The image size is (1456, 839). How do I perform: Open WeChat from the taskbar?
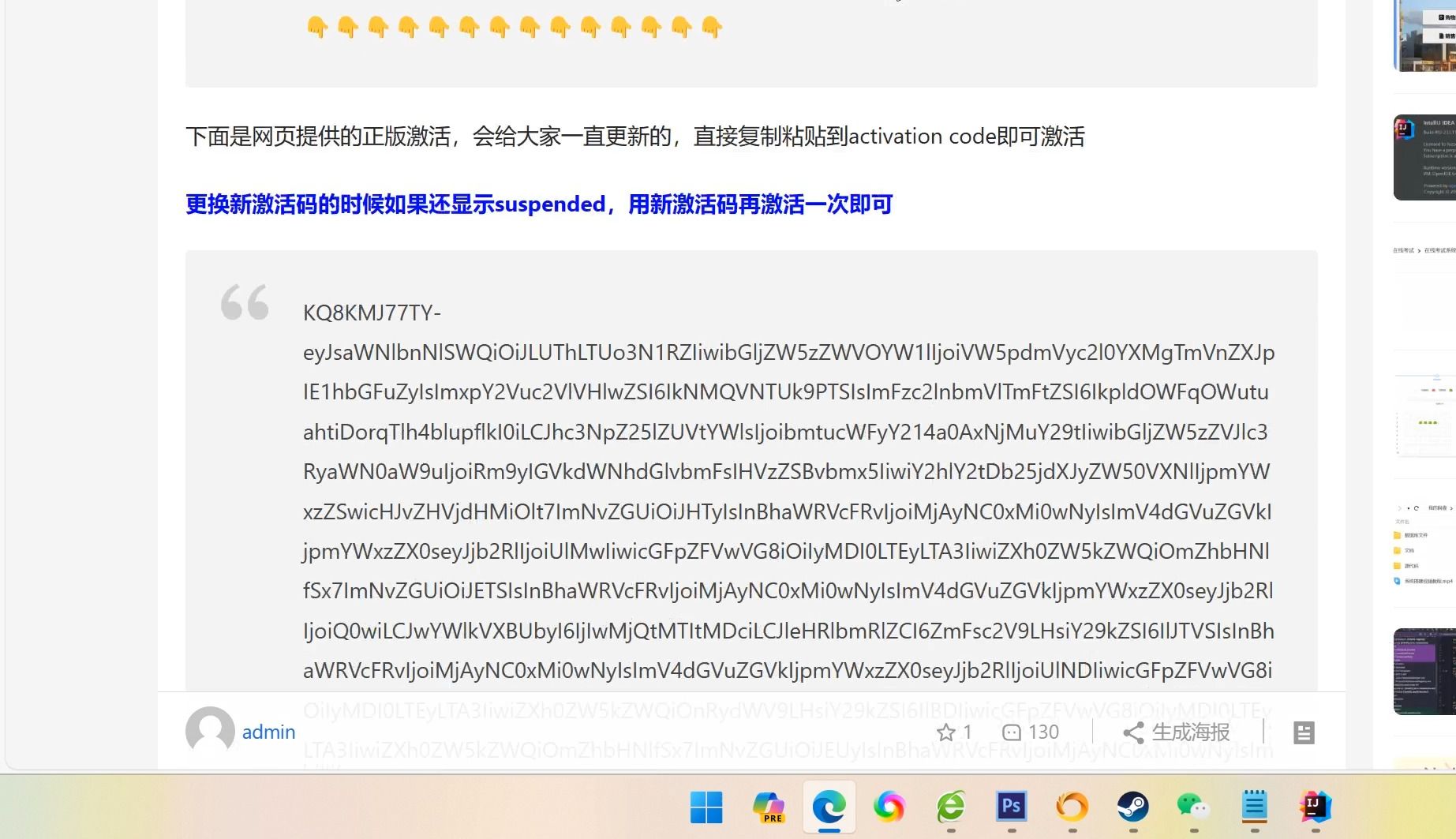[1192, 807]
